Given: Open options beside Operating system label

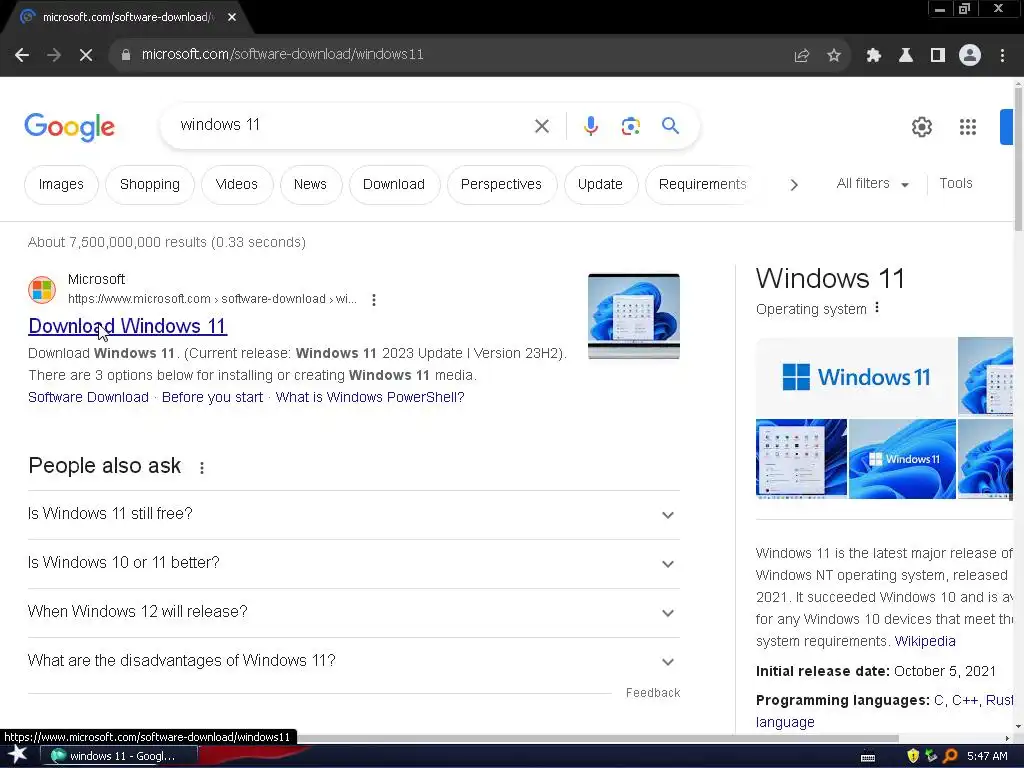Looking at the screenshot, I should 877,308.
